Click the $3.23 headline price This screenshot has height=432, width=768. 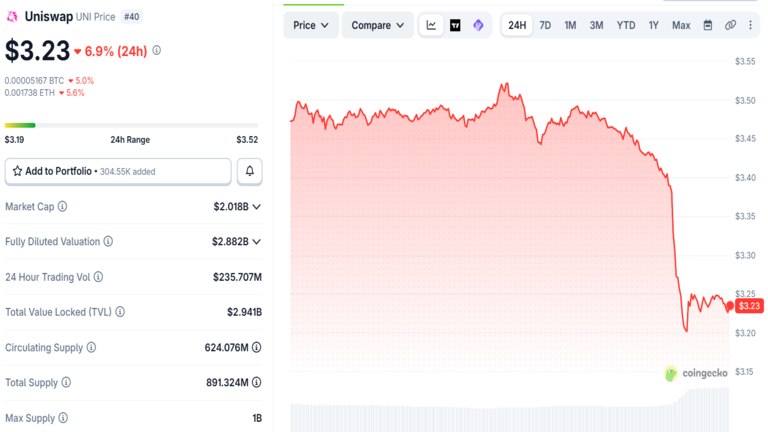pyautogui.click(x=38, y=50)
